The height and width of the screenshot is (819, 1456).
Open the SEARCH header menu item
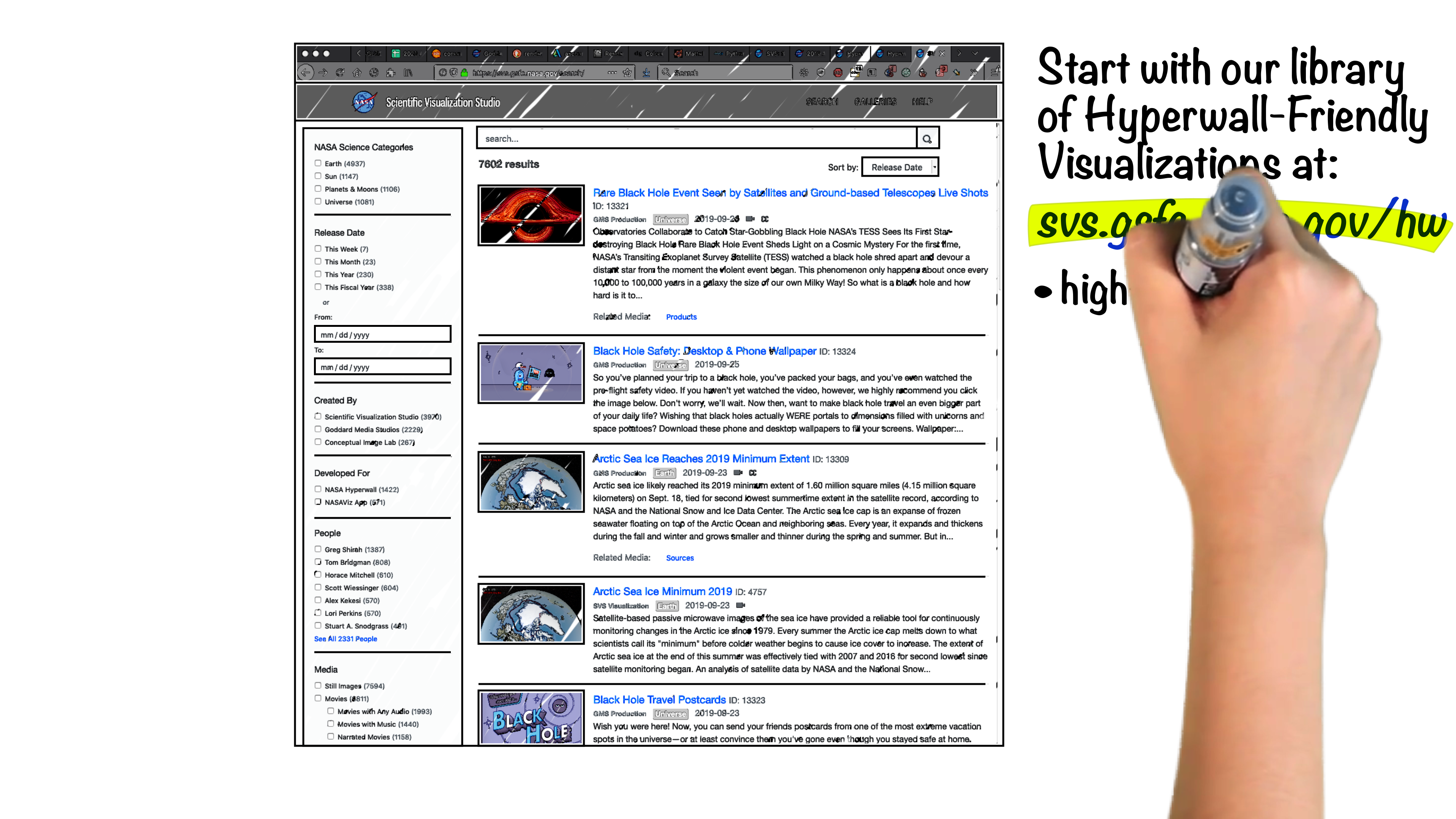(822, 102)
